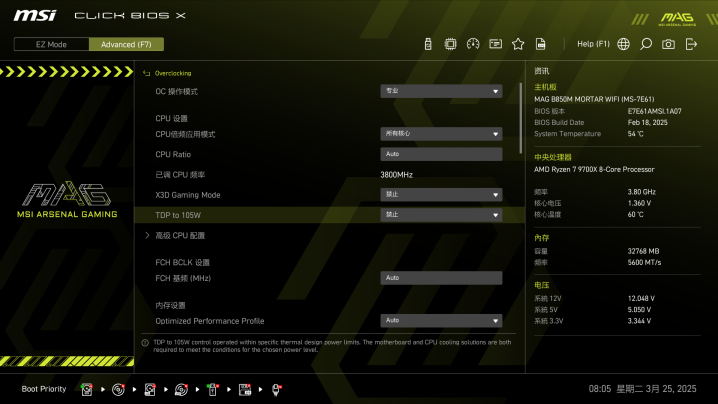Click the Help (F1) button
This screenshot has height=404, width=718.
pos(593,44)
